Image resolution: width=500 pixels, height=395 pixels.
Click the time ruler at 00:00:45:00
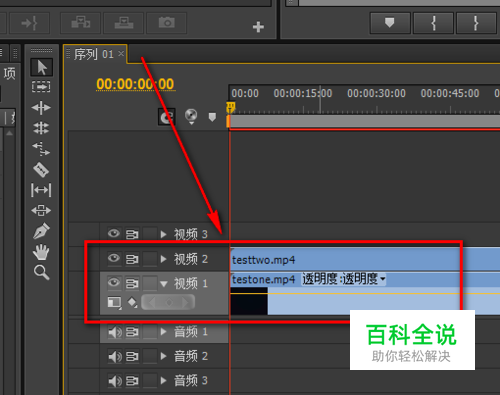pos(450,93)
